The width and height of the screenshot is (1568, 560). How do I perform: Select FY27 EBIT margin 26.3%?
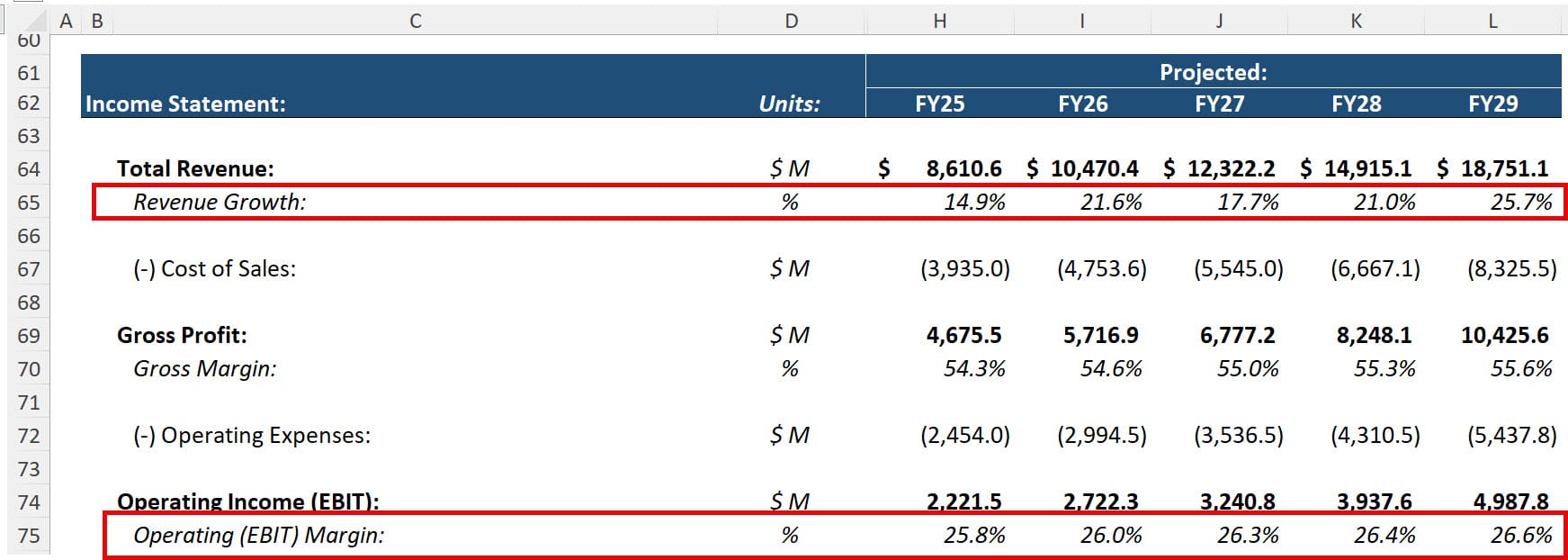(1247, 535)
